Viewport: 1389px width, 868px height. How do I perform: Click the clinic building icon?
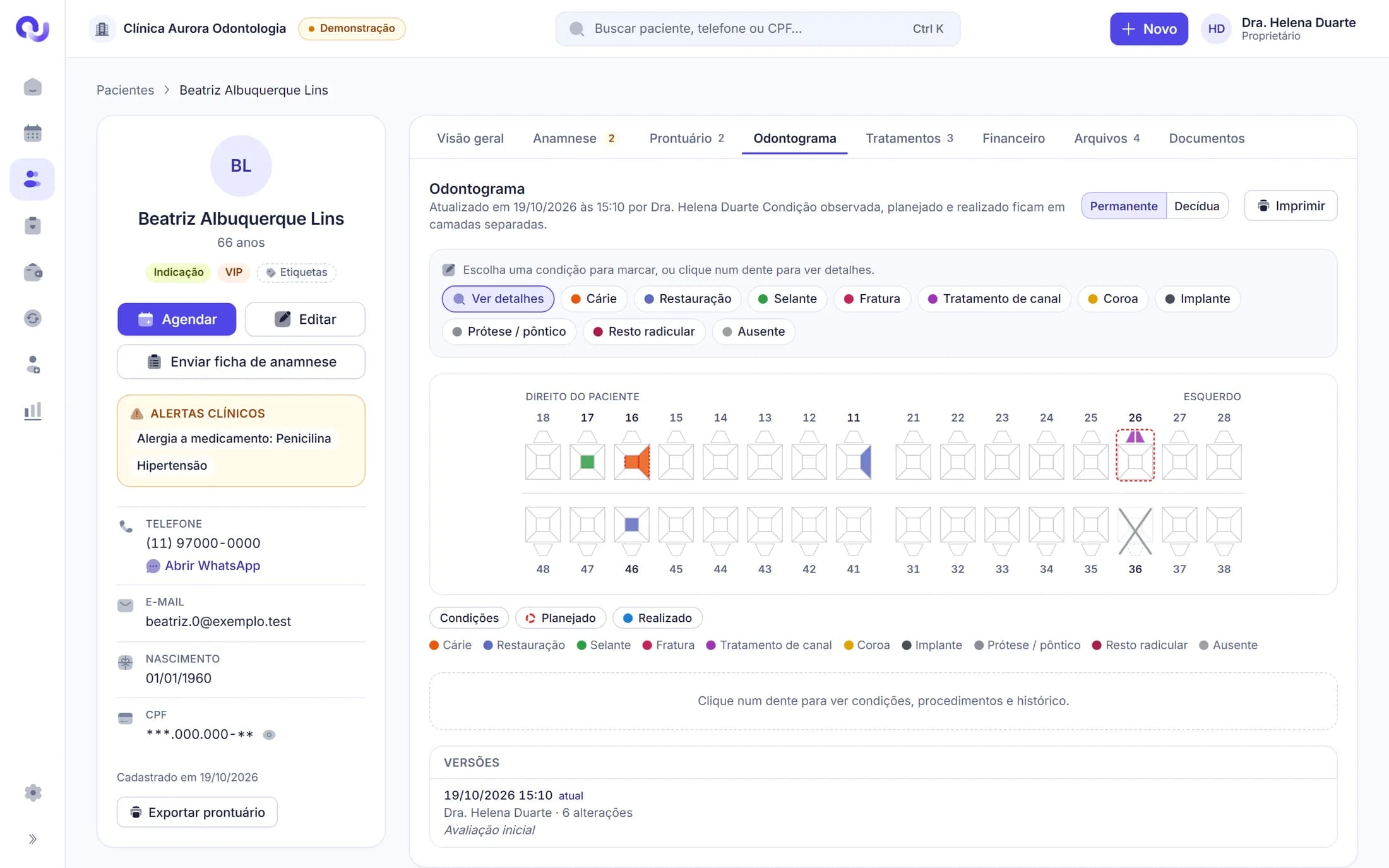(x=102, y=28)
